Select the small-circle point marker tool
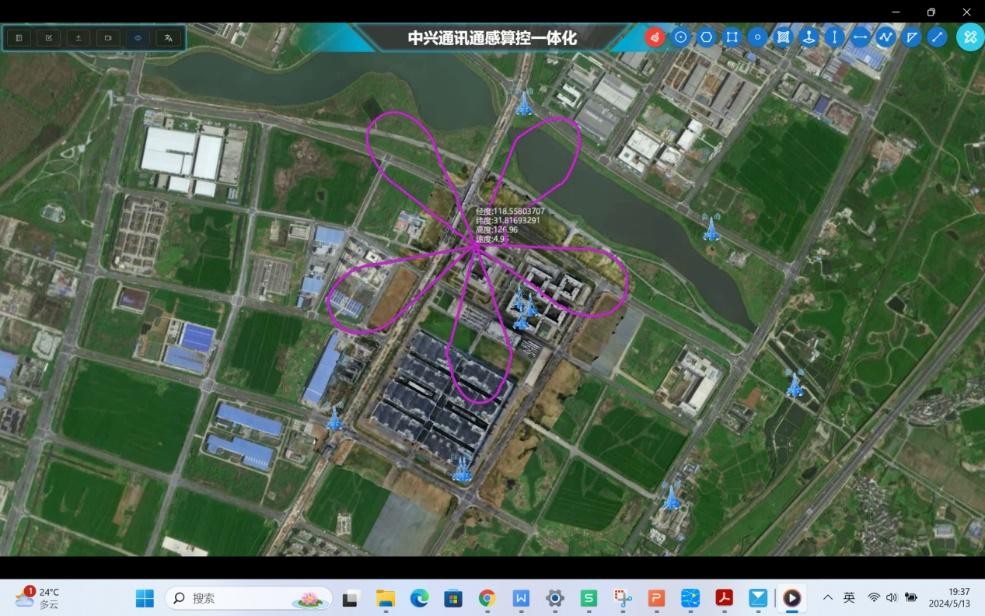 (758, 37)
